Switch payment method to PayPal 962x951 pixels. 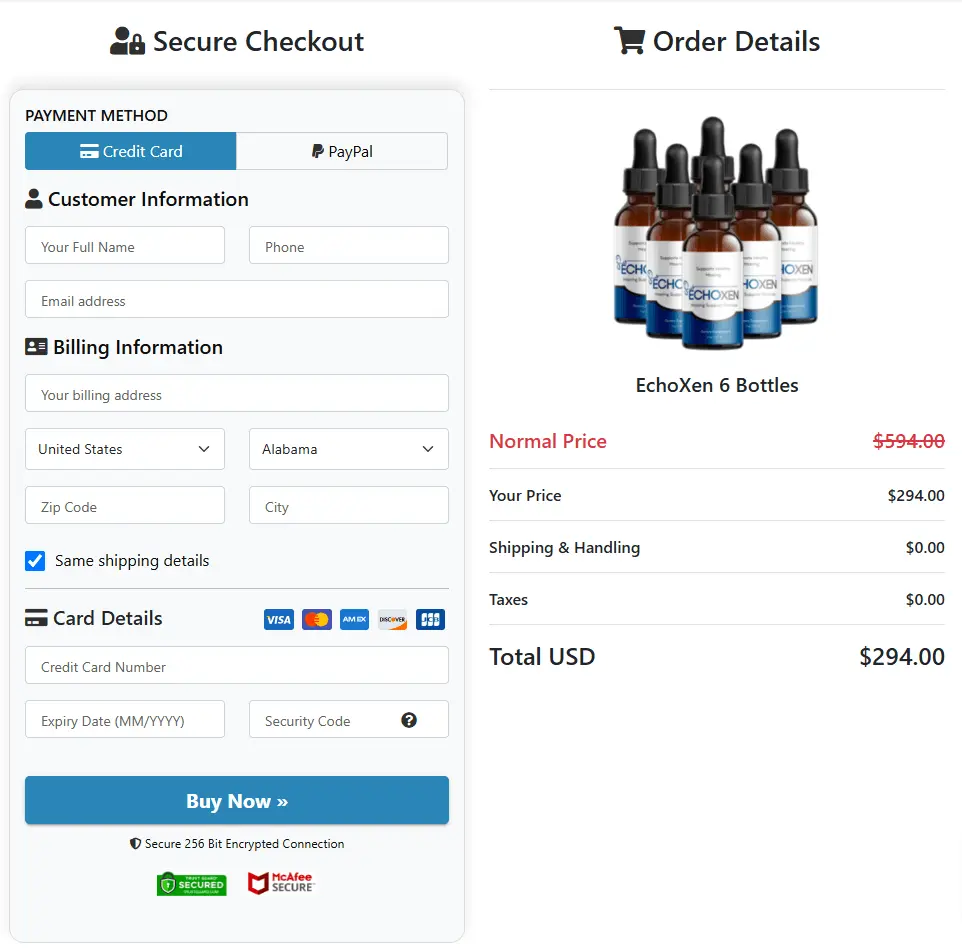[341, 151]
